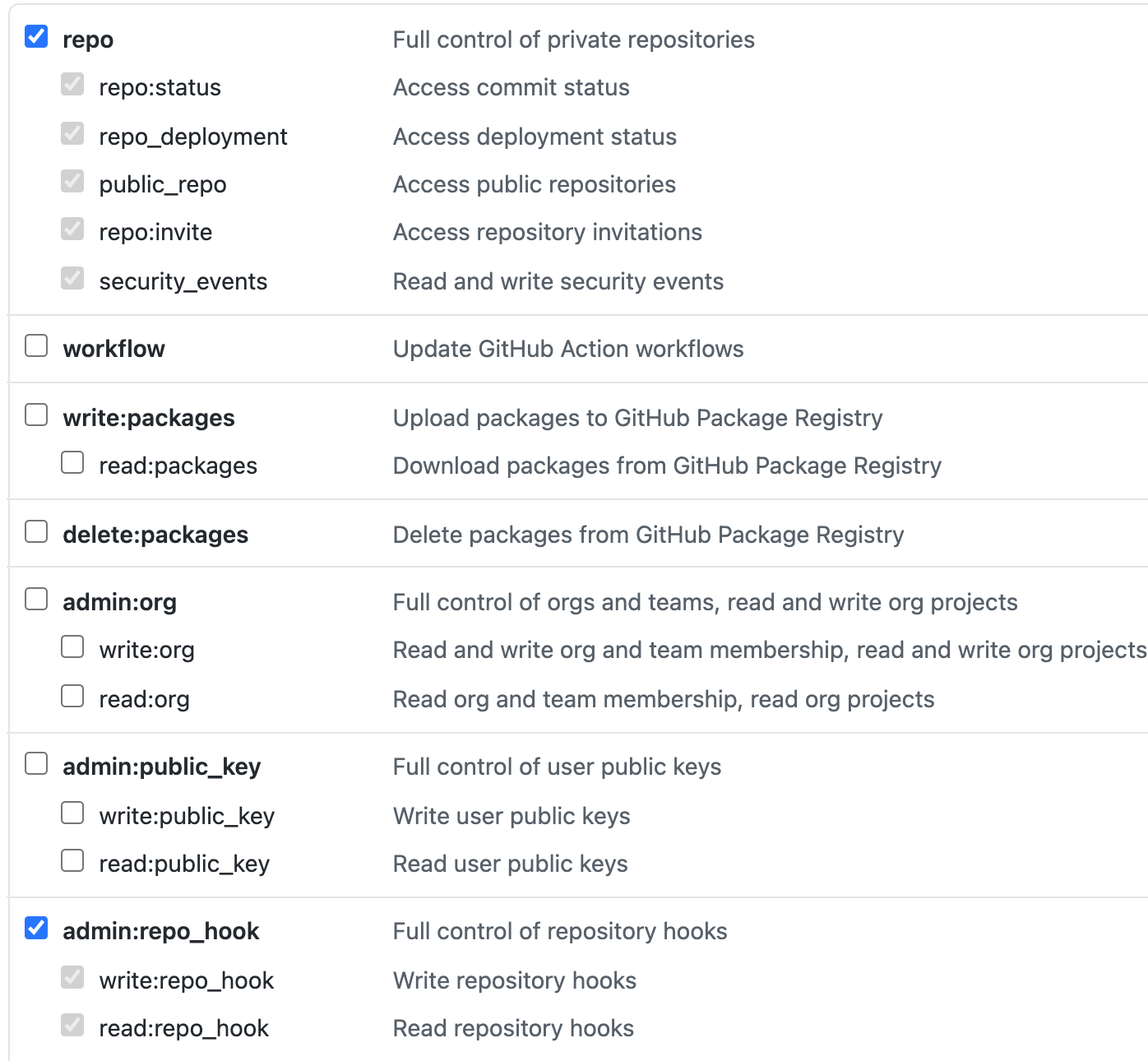Check the write:org scope box
1148x1061 pixels.
click(x=72, y=647)
